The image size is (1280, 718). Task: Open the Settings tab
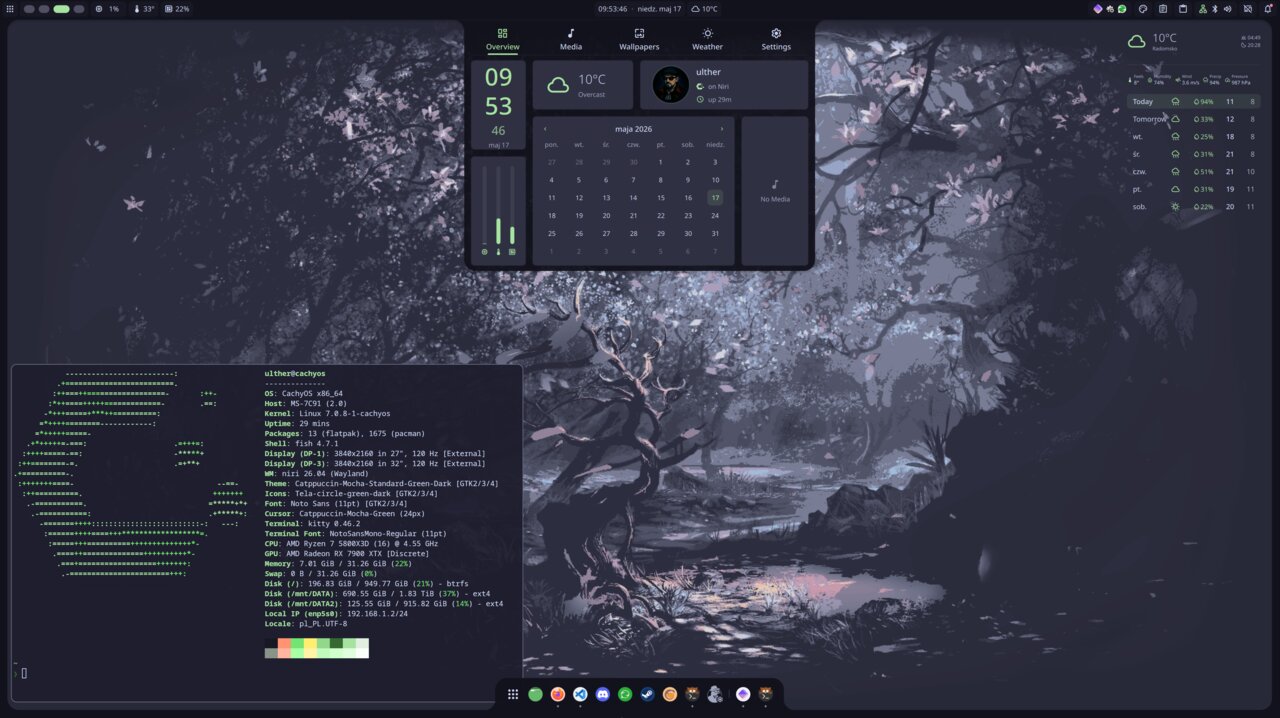click(x=776, y=39)
